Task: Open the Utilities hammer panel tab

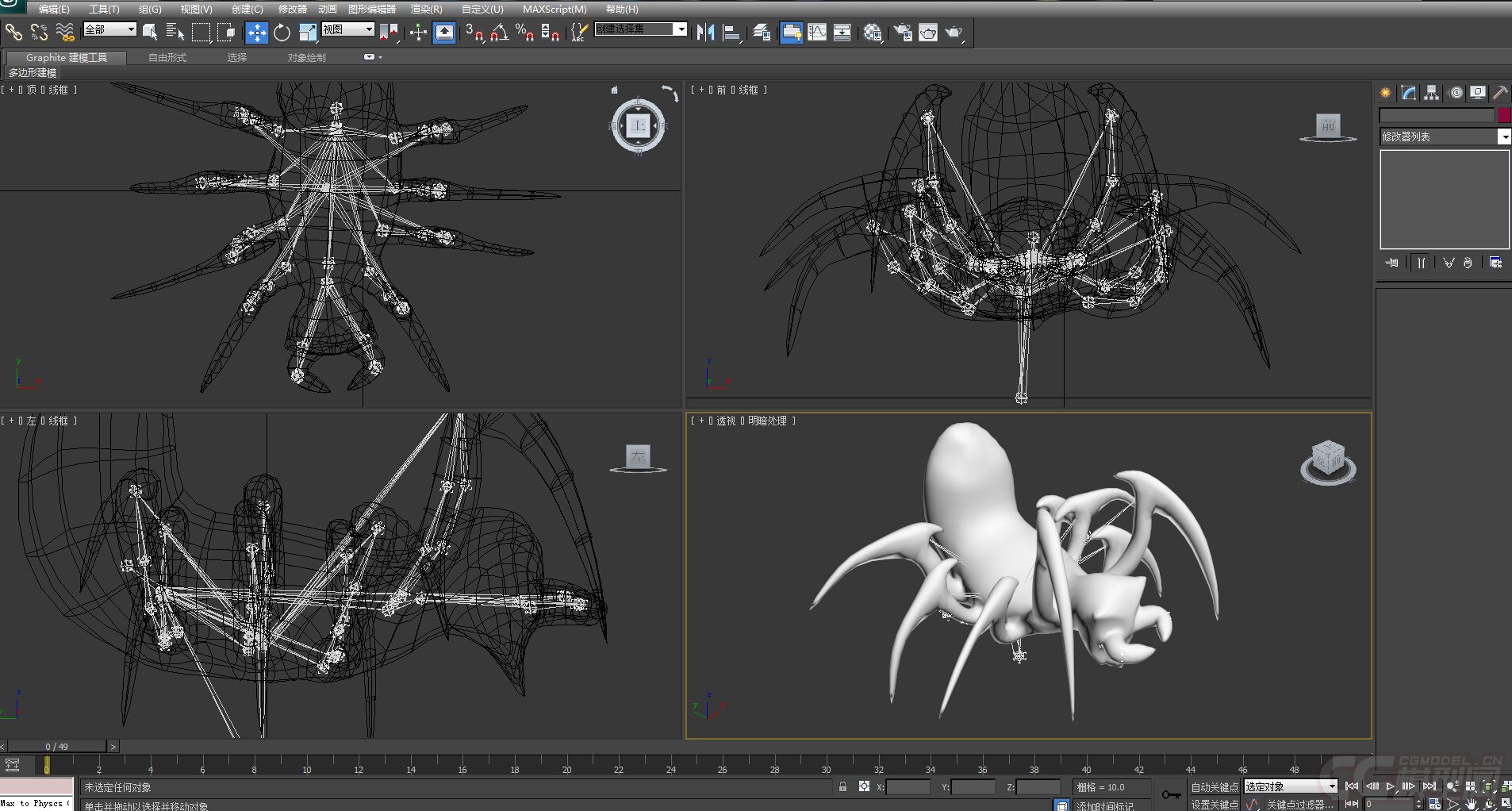Action: pyautogui.click(x=1500, y=93)
